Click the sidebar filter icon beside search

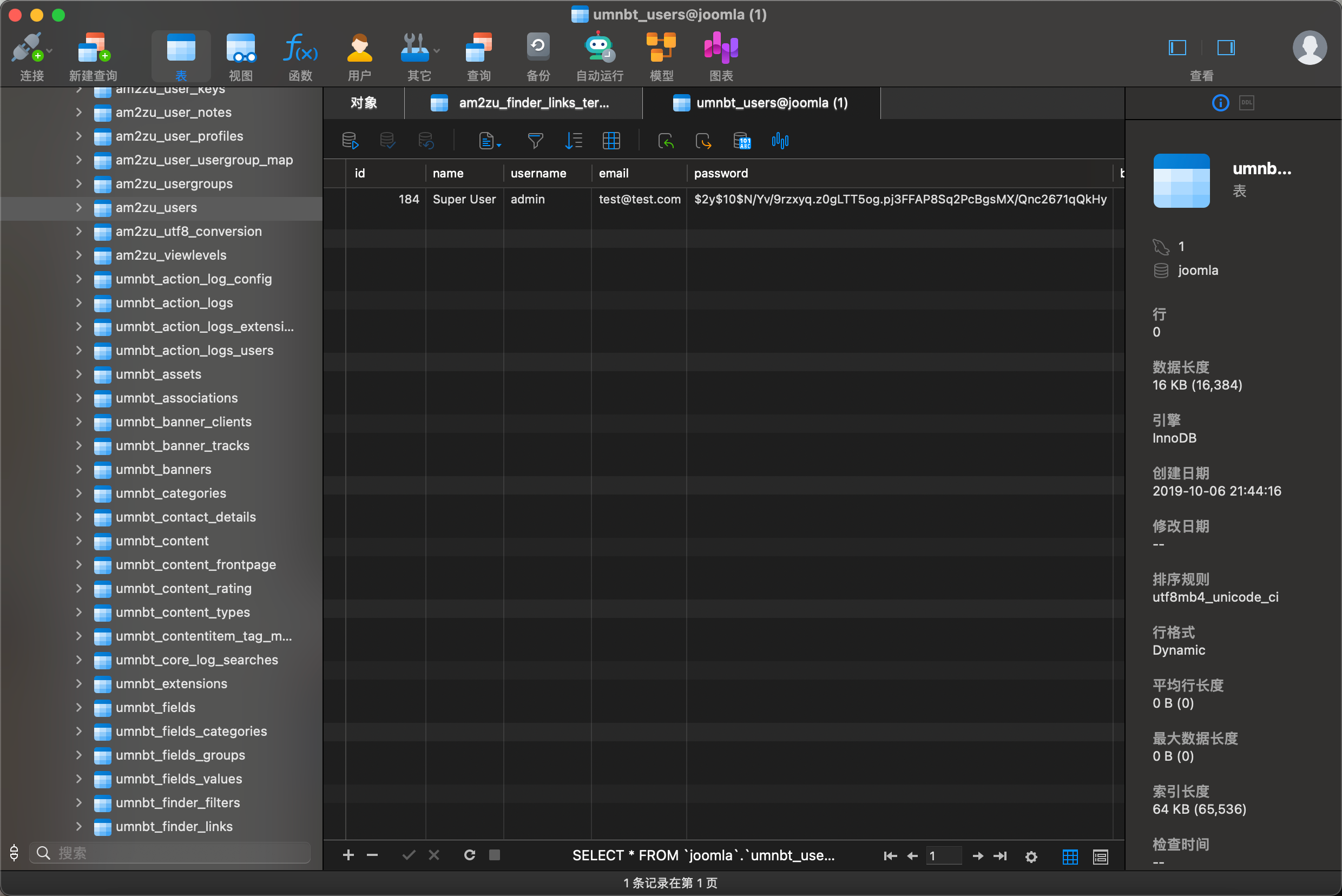click(14, 853)
